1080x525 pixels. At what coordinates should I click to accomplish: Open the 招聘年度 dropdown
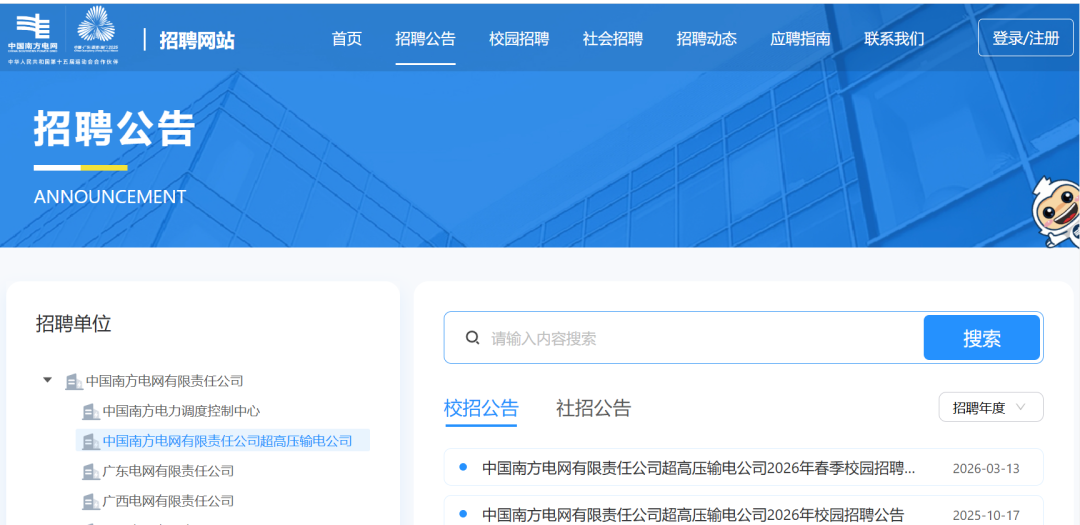[990, 407]
